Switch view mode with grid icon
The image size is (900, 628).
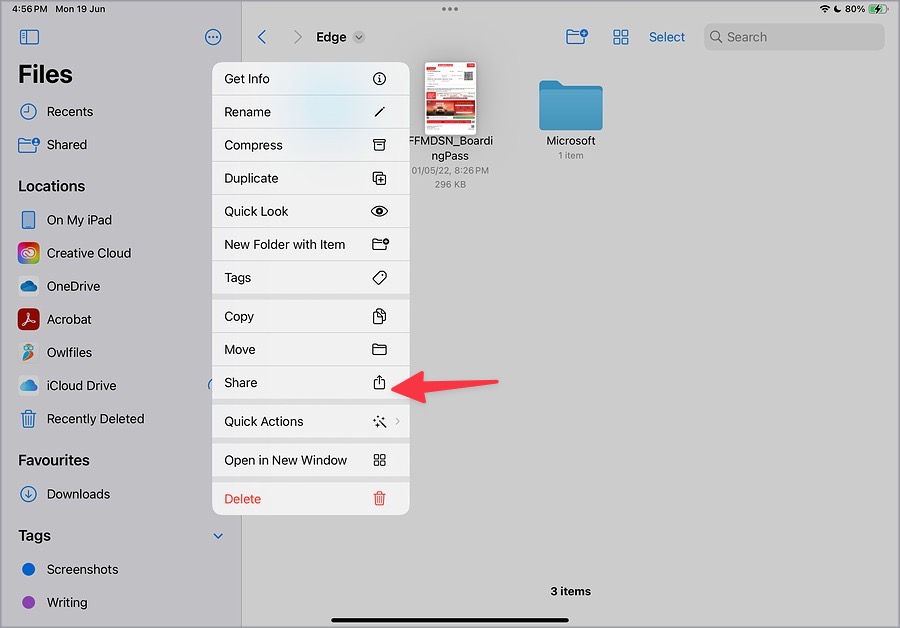pos(620,37)
